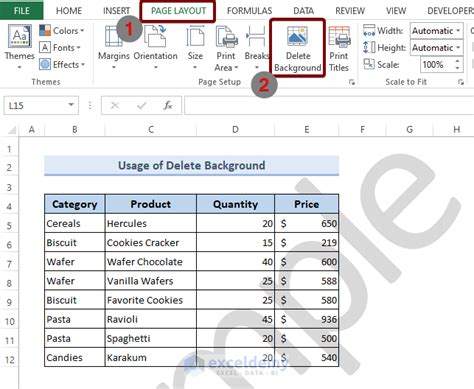Screen dimensions: 474x389
Task: Select row 5 header
Action: [x=9, y=226]
